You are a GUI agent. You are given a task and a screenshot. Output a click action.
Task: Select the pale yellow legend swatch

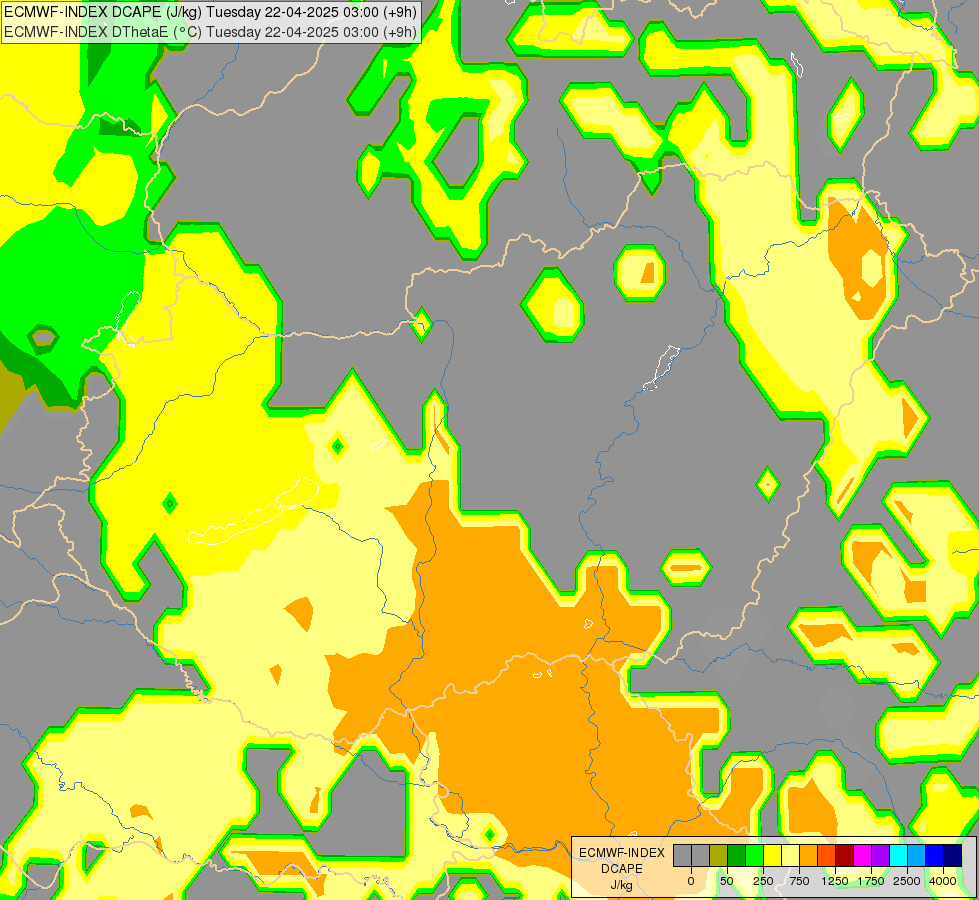pyautogui.click(x=790, y=856)
